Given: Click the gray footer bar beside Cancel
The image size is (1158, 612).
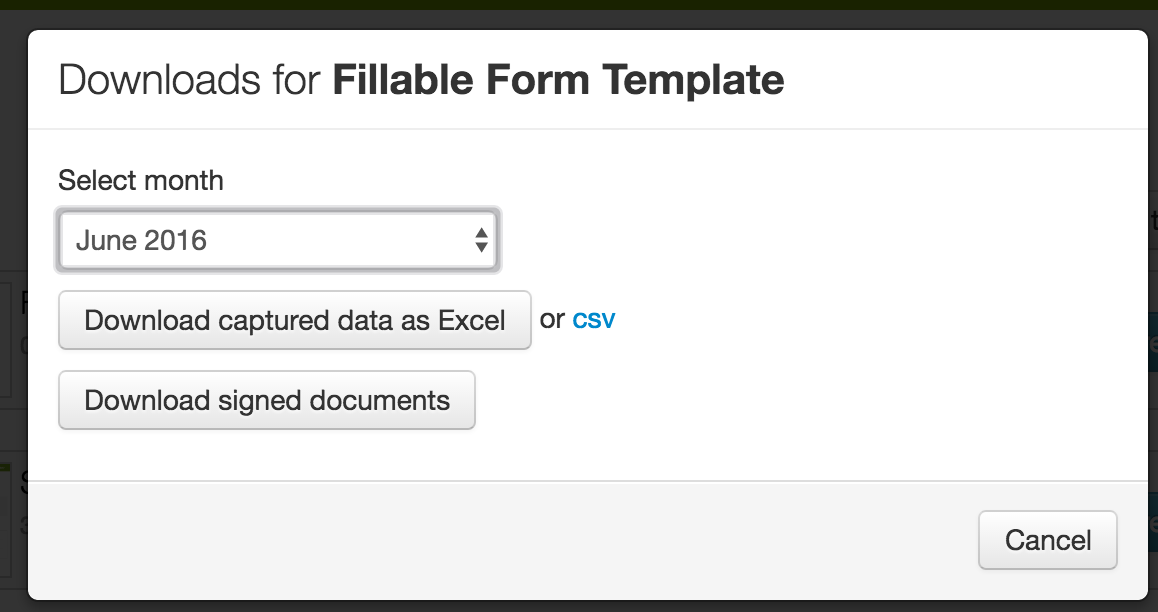Looking at the screenshot, I should [500, 541].
